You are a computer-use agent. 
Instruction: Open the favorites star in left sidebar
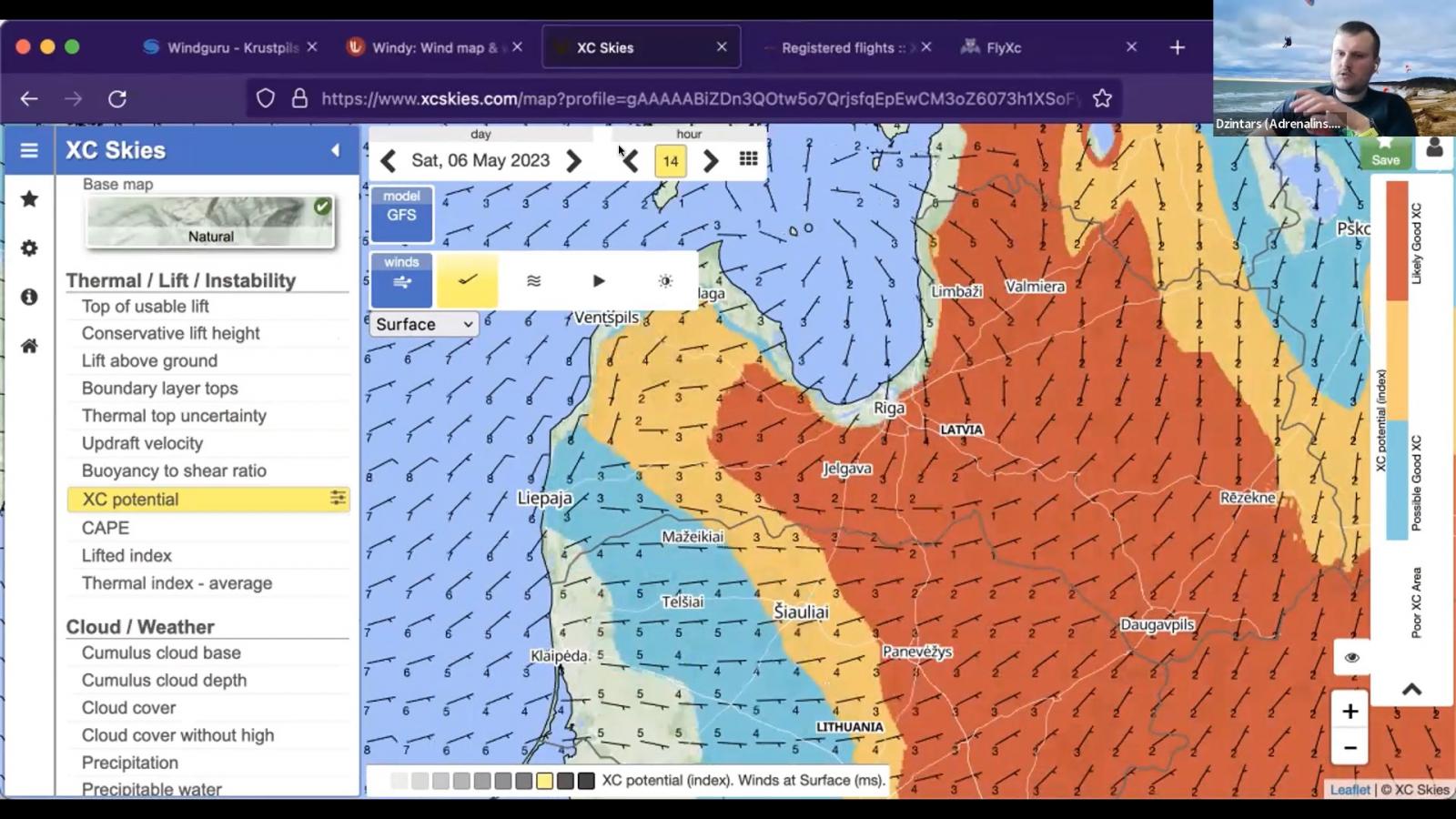(29, 198)
